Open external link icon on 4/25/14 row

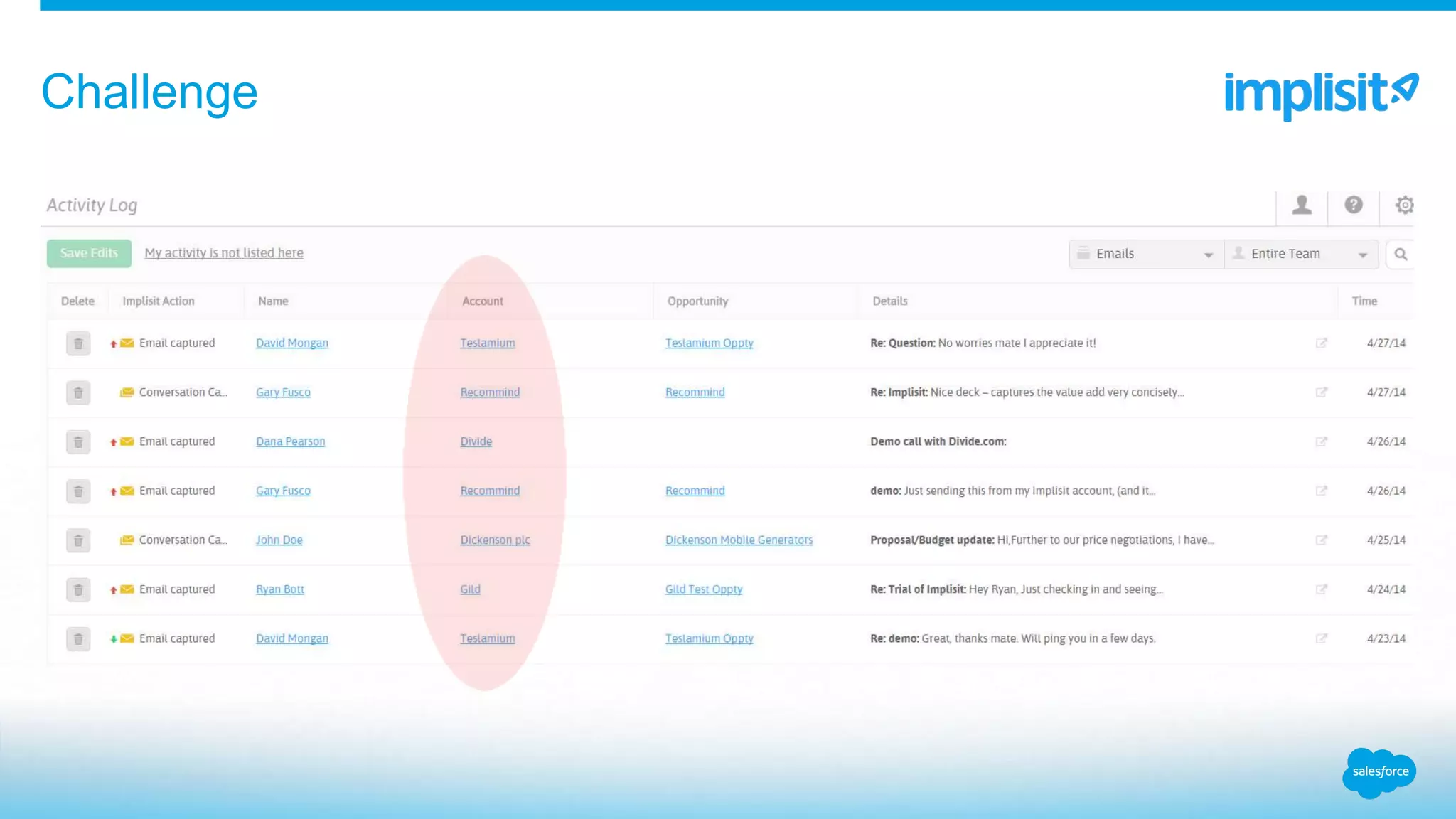[x=1321, y=540]
